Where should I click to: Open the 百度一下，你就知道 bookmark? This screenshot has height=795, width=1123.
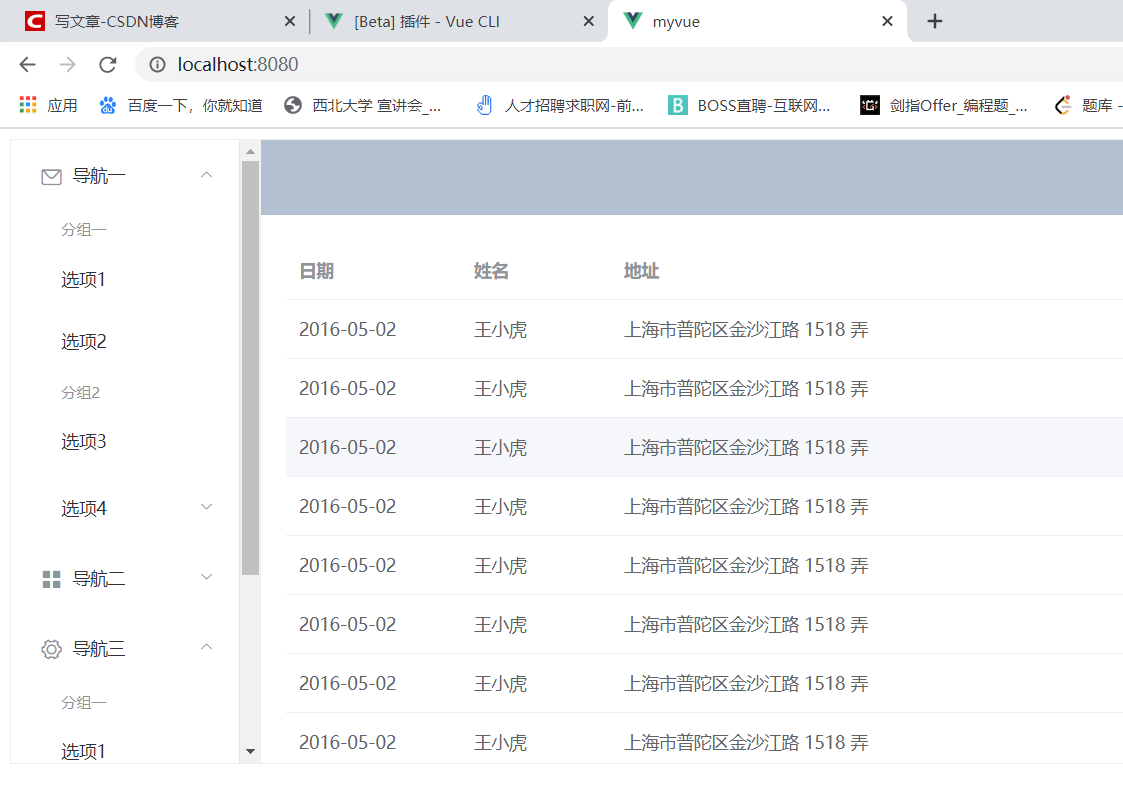(x=181, y=105)
